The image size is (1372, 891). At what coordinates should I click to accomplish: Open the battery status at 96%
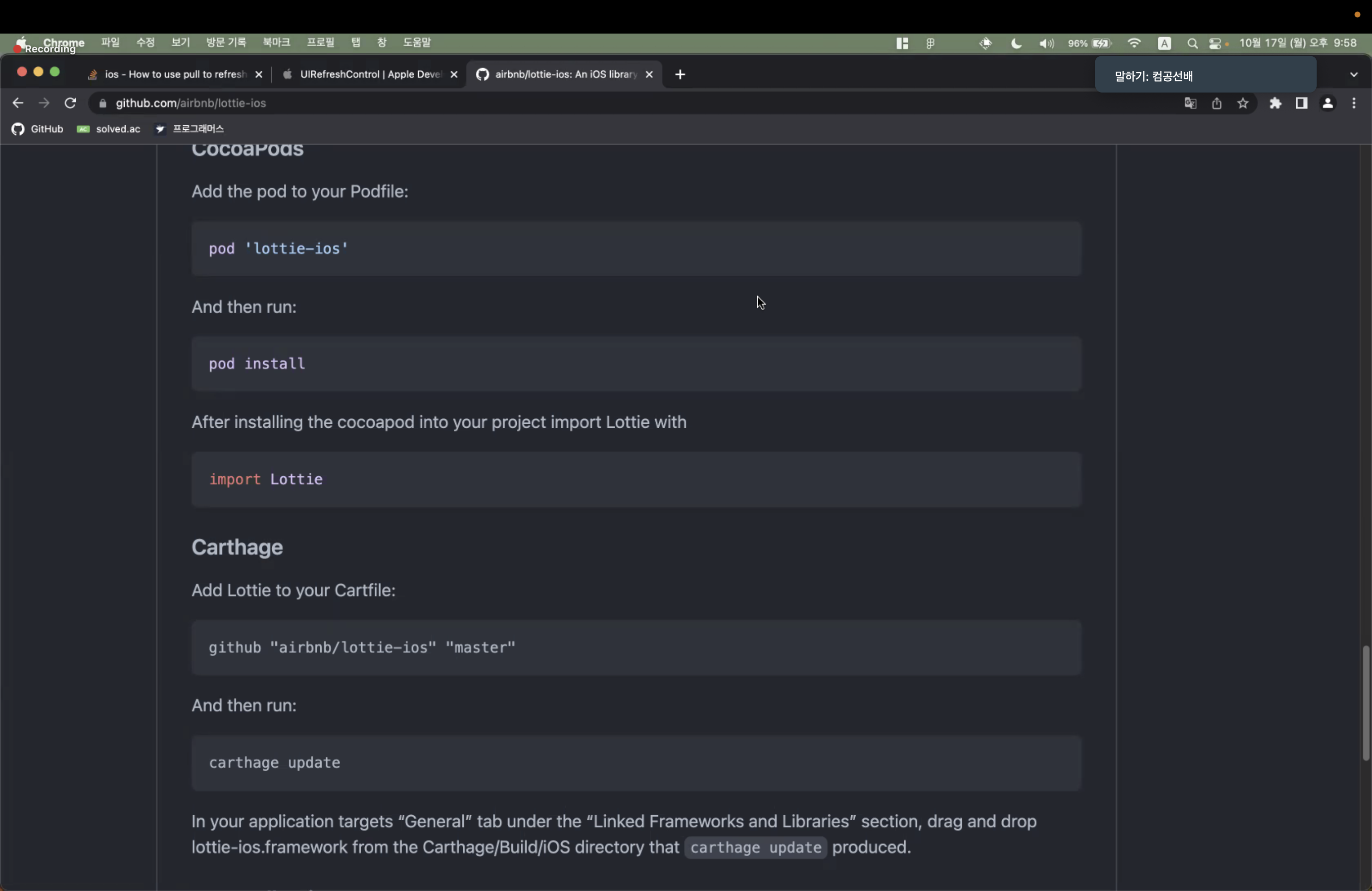[x=1089, y=43]
